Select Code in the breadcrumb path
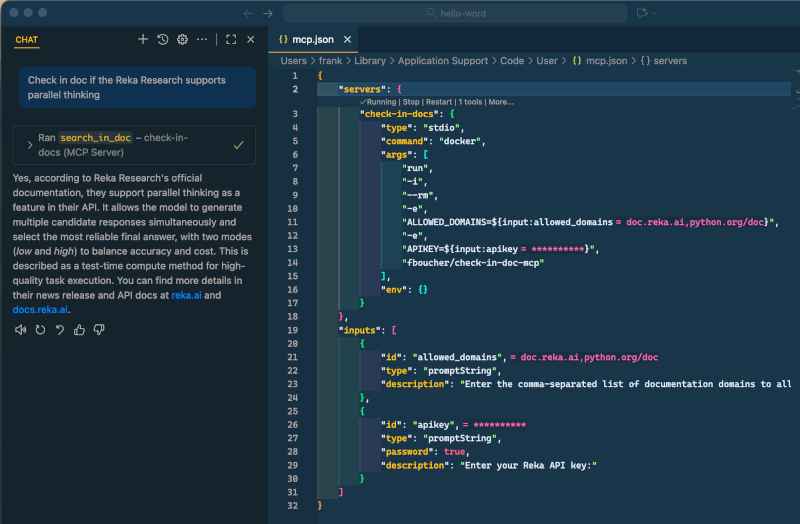Screen dimensions: 800x524 tap(512, 61)
